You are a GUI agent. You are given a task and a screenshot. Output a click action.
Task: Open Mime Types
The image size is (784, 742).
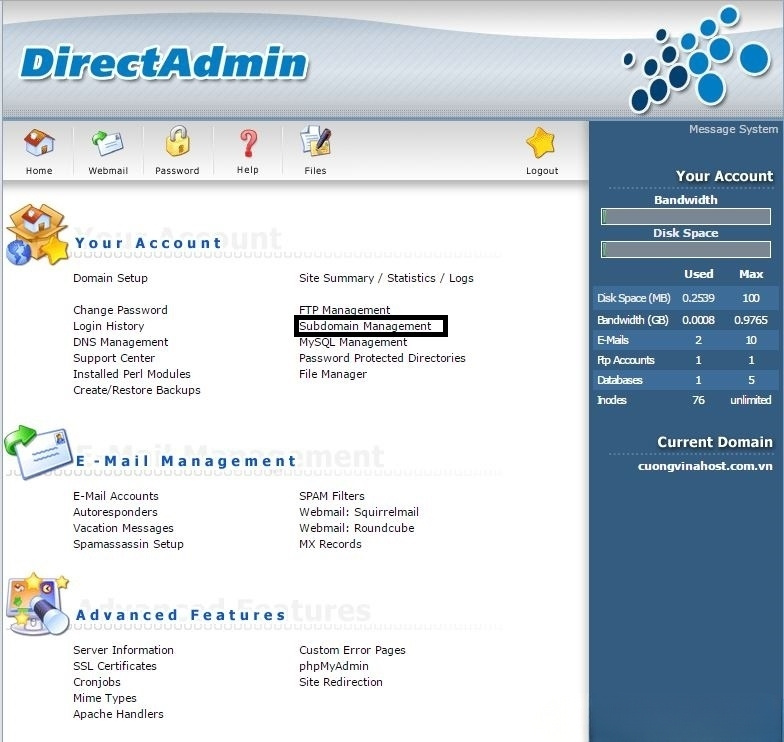point(104,698)
